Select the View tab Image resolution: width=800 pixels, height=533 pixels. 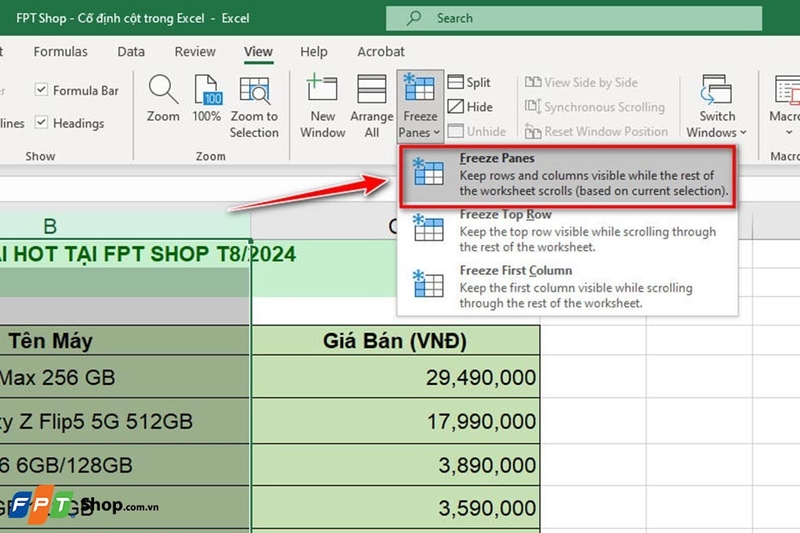258,52
